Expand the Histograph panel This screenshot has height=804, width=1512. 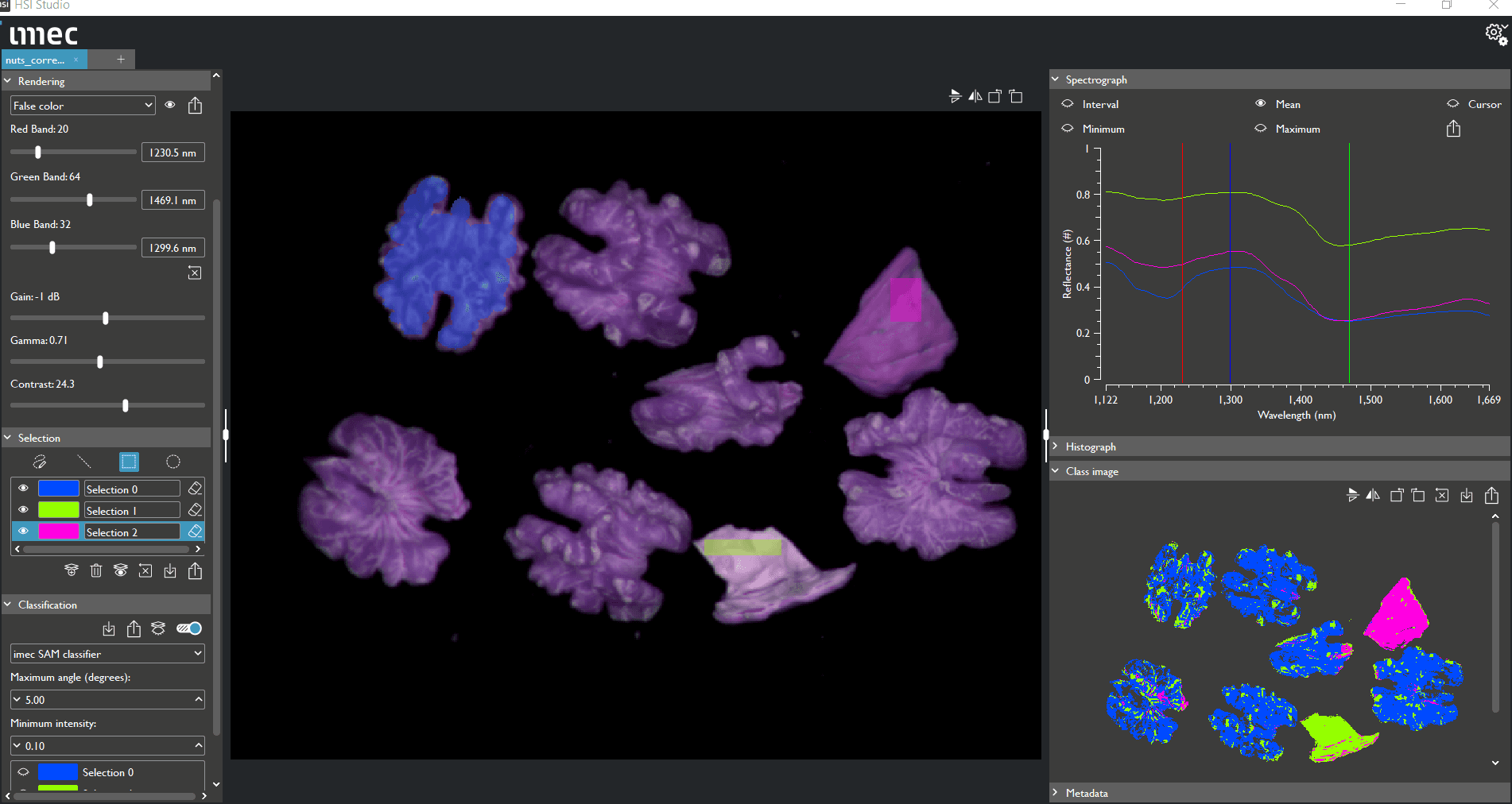(x=1090, y=447)
